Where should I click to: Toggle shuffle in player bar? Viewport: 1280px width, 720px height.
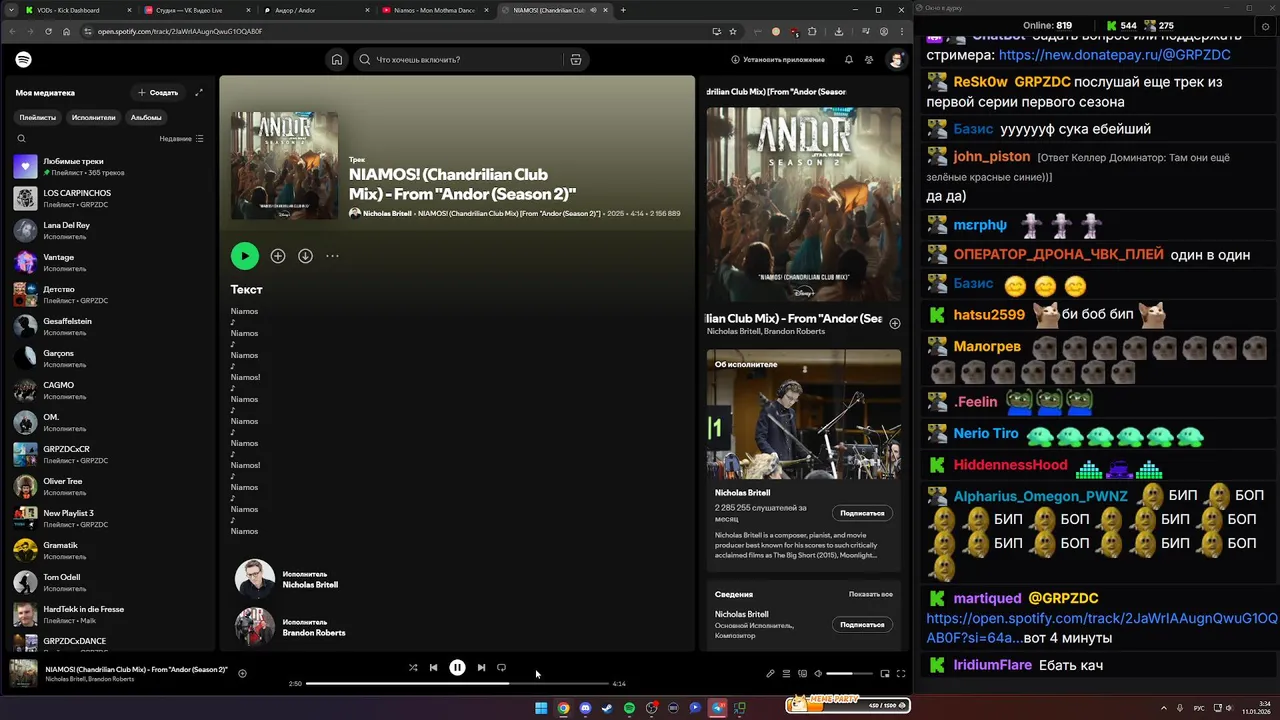point(413,667)
